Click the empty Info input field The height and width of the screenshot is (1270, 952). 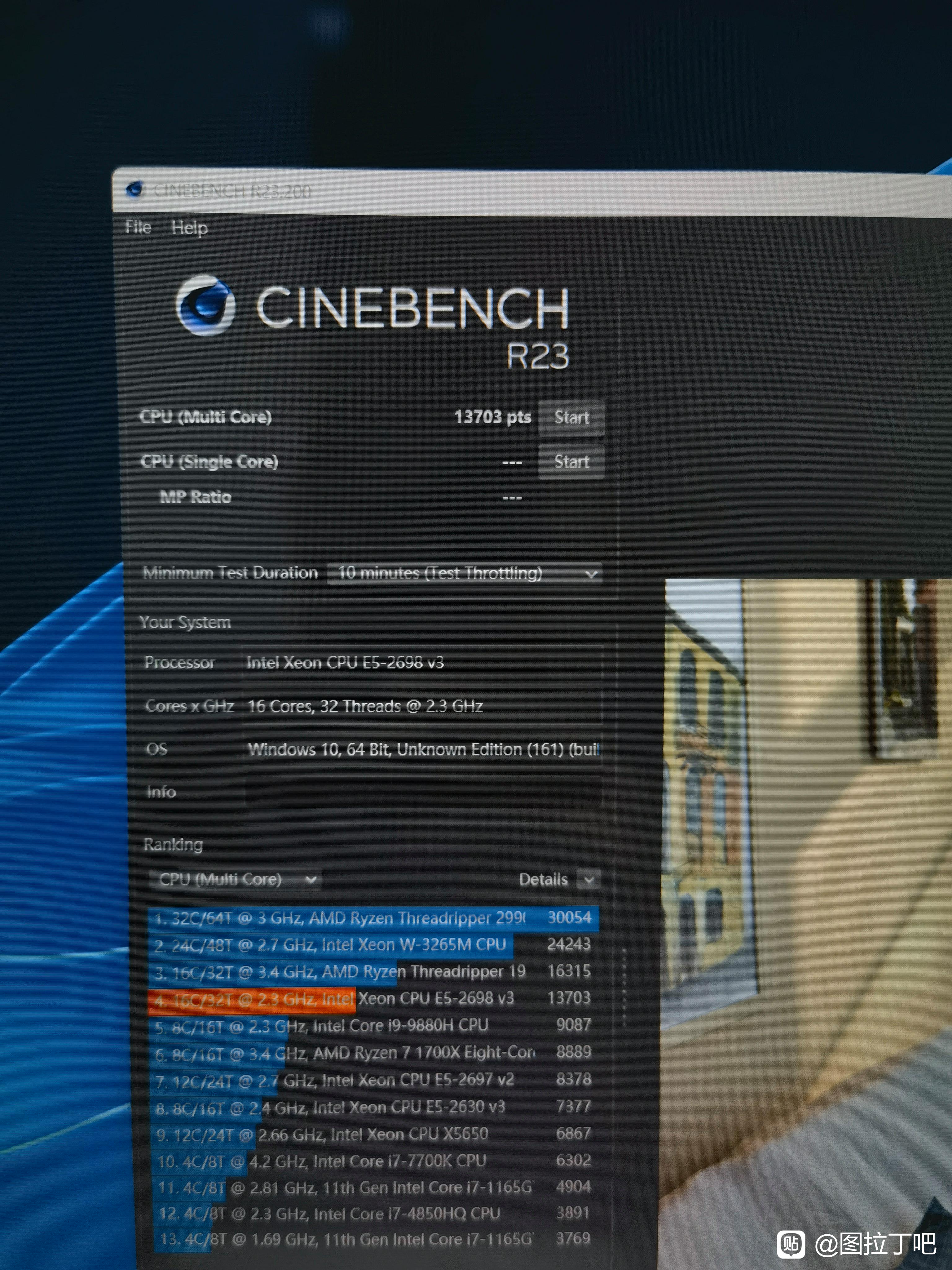423,793
